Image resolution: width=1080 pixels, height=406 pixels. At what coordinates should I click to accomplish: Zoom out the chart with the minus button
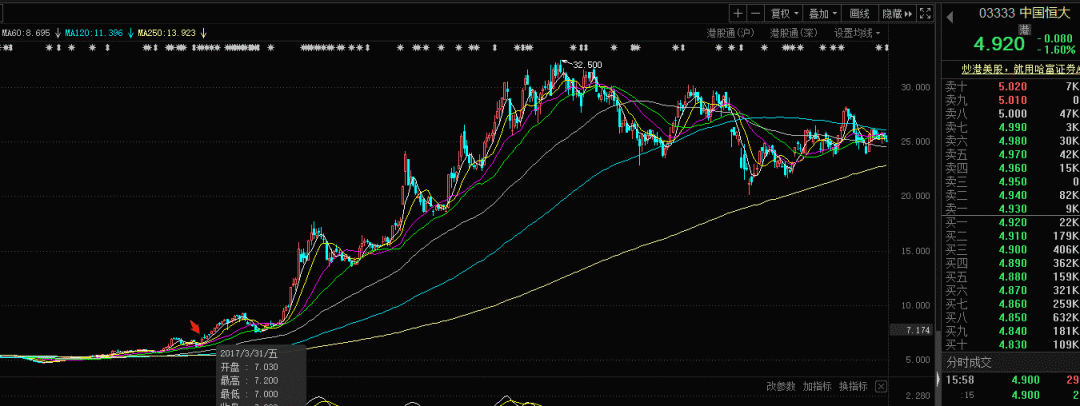point(756,13)
